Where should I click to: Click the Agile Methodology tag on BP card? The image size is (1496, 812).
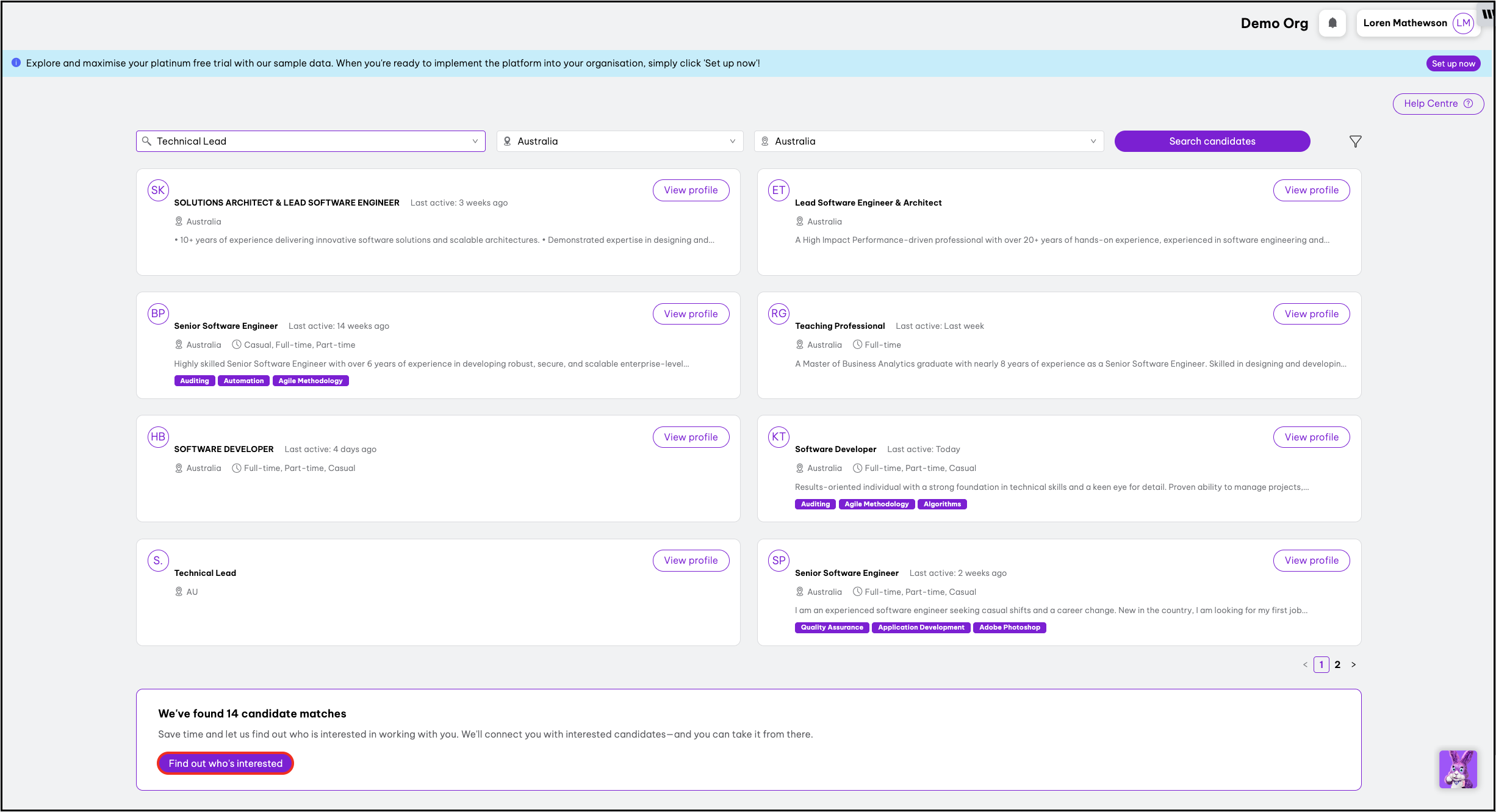click(x=310, y=381)
